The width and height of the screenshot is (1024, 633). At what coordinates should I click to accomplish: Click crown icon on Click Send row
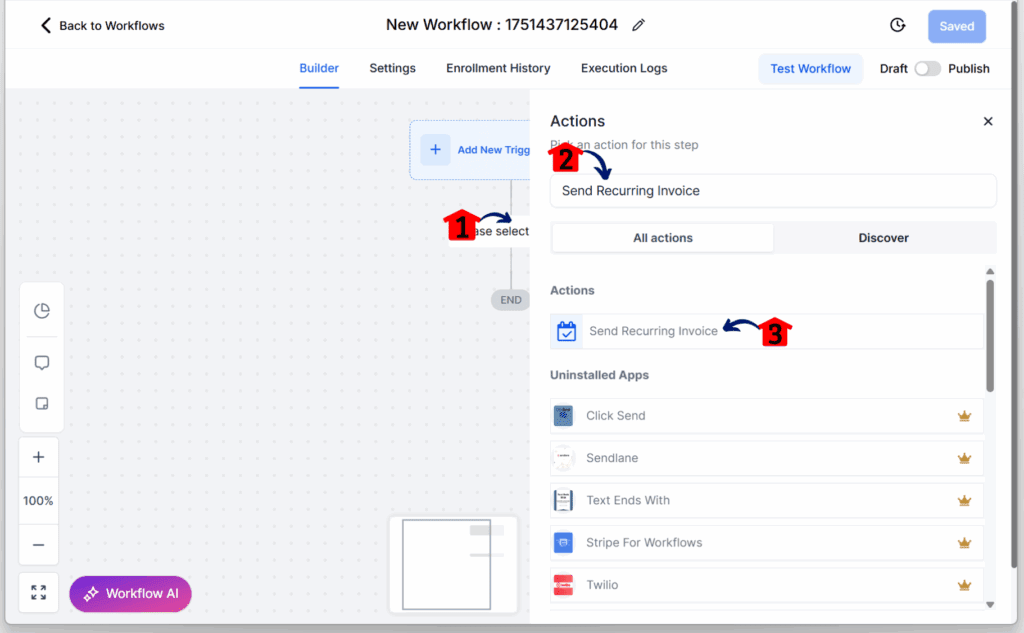964,416
